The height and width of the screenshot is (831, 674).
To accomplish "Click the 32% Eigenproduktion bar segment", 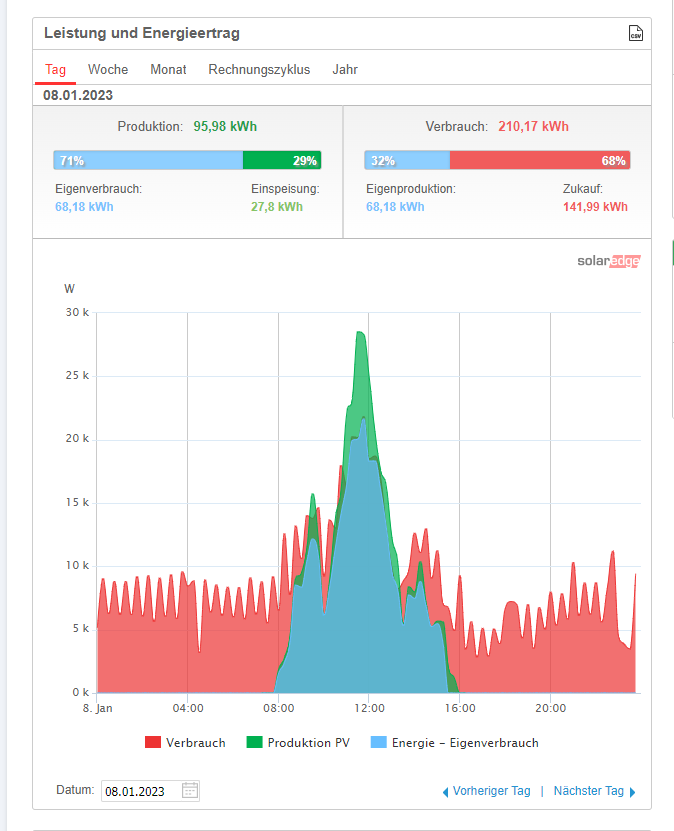I will (x=407, y=160).
